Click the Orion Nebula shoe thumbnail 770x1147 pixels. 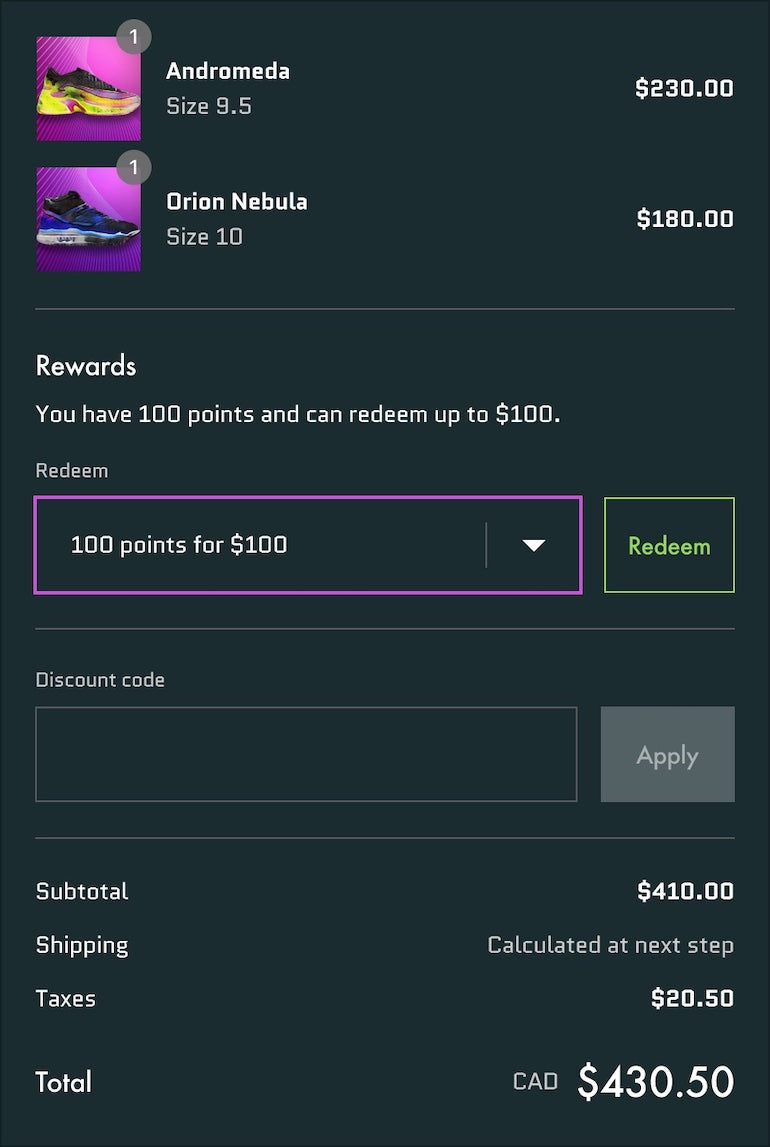88,219
